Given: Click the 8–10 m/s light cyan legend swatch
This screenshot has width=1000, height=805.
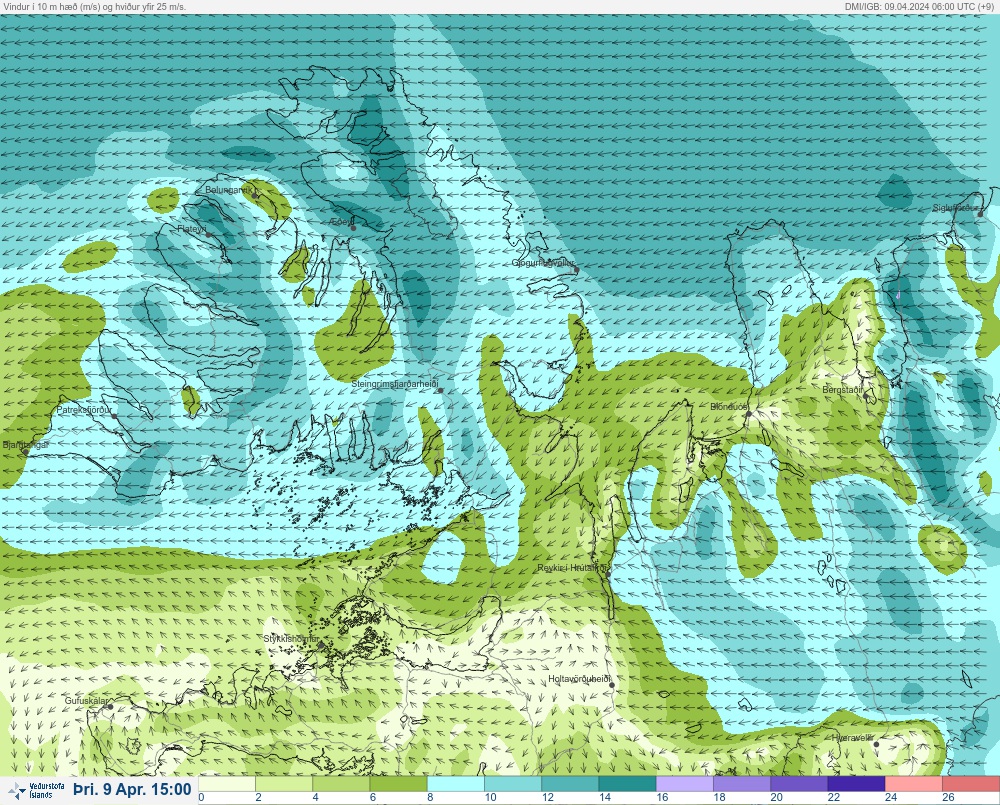Looking at the screenshot, I should pyautogui.click(x=456, y=783).
